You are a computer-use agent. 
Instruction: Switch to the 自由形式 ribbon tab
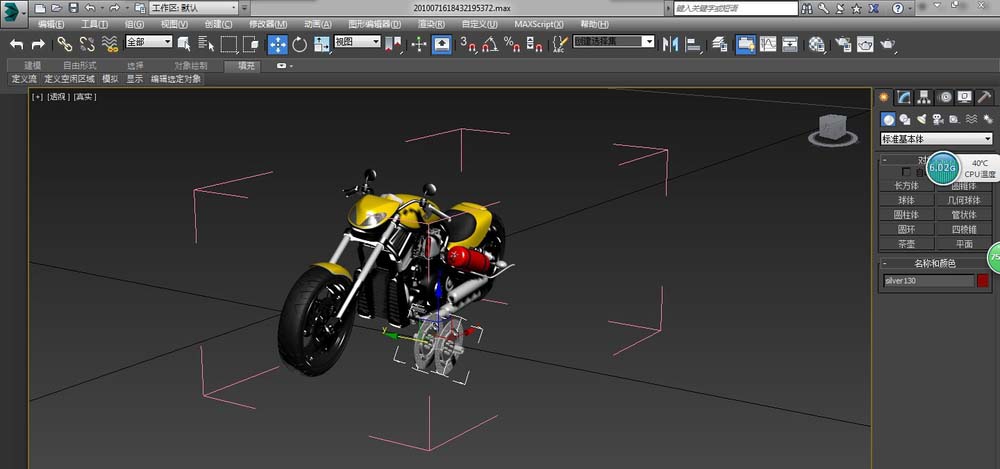tap(79, 65)
